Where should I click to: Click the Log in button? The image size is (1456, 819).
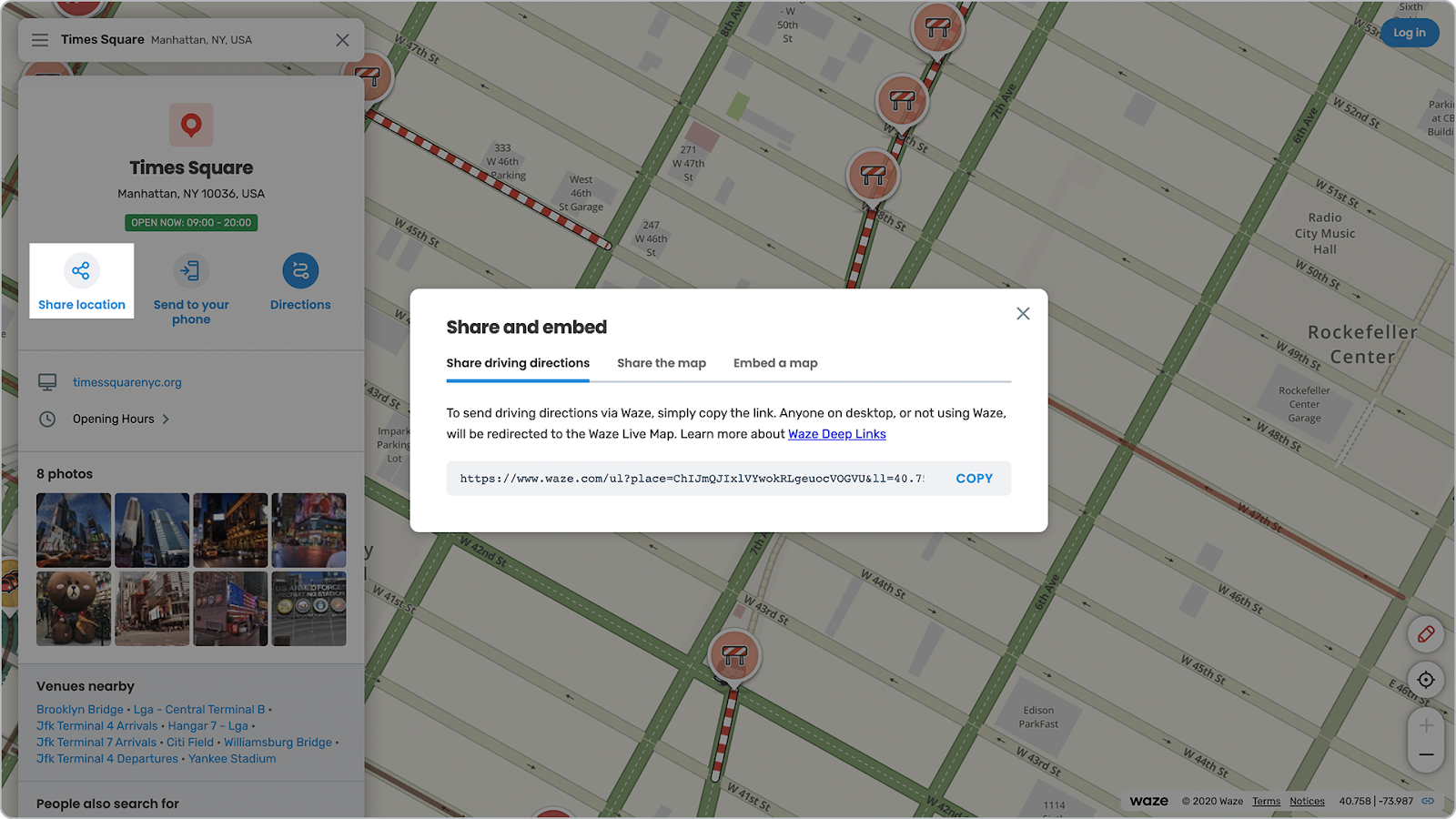coord(1410,33)
